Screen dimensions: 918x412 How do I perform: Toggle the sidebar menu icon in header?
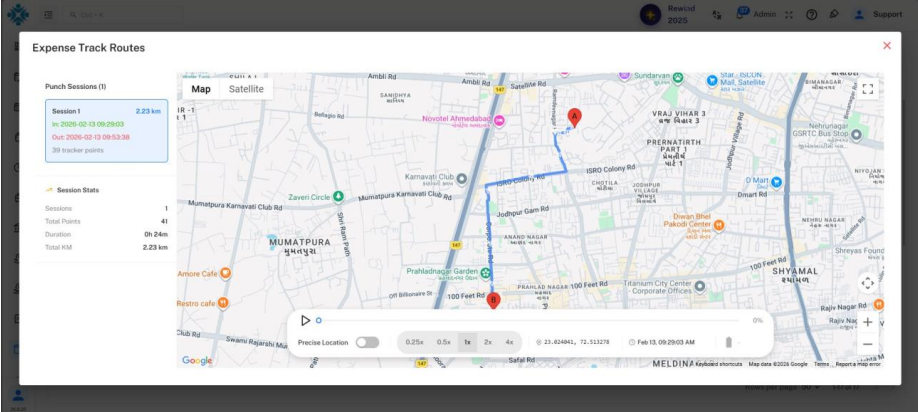pyautogui.click(x=48, y=15)
